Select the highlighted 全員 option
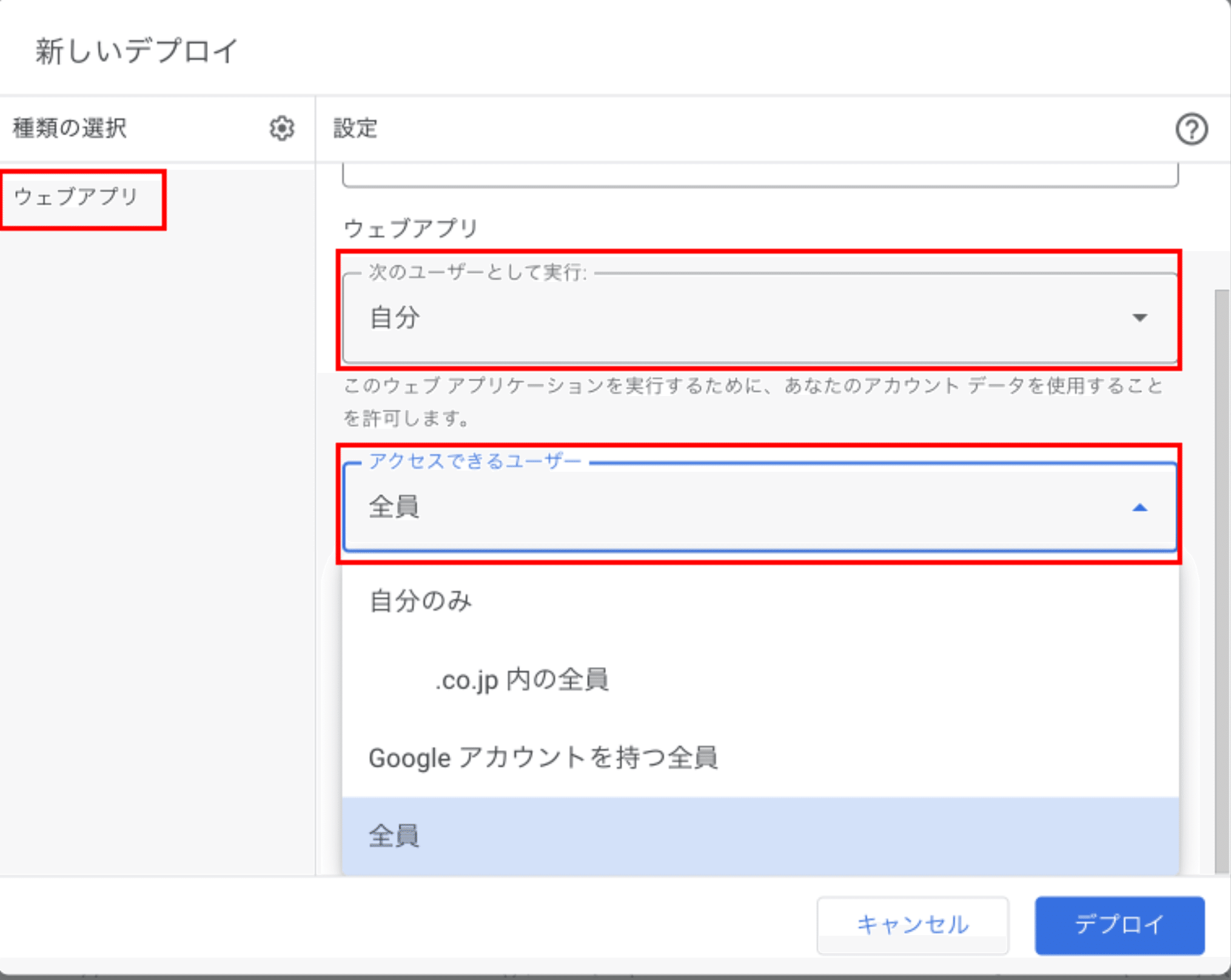This screenshot has height=980, width=1231. (394, 836)
